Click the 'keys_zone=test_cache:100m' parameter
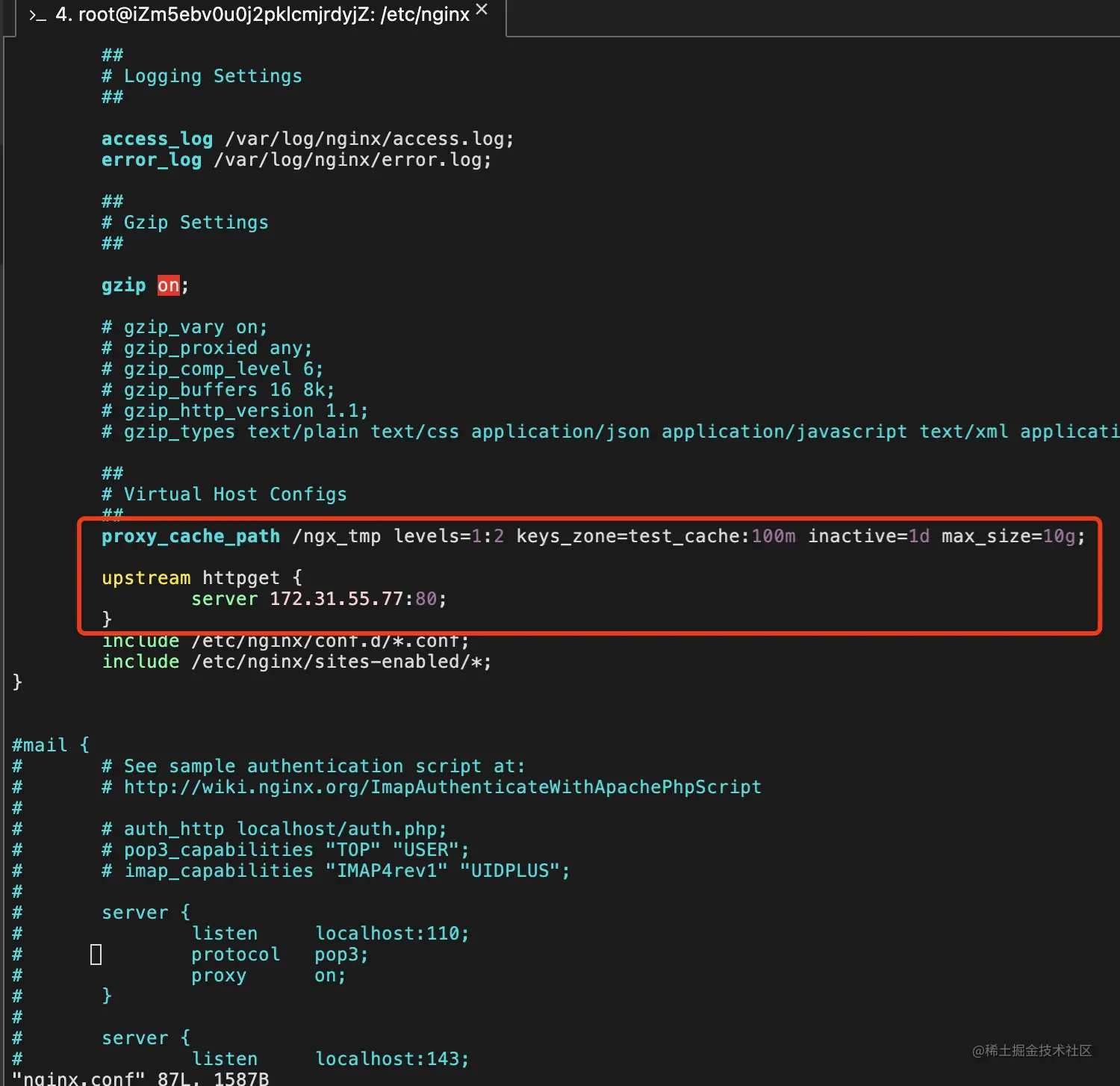This screenshot has width=1120, height=1086. tap(656, 536)
